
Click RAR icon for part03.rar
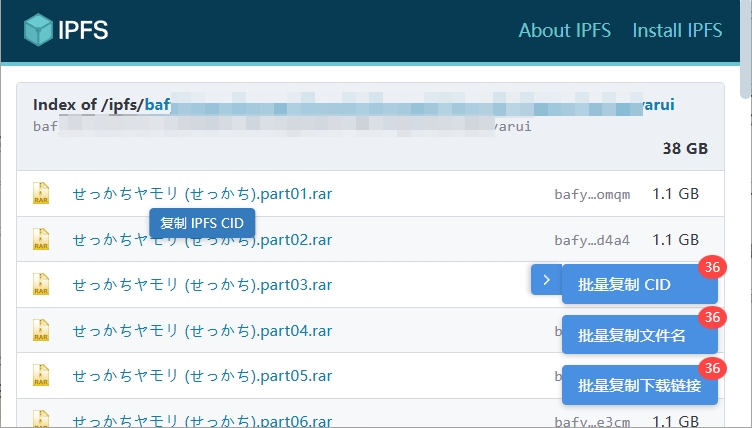coord(41,284)
